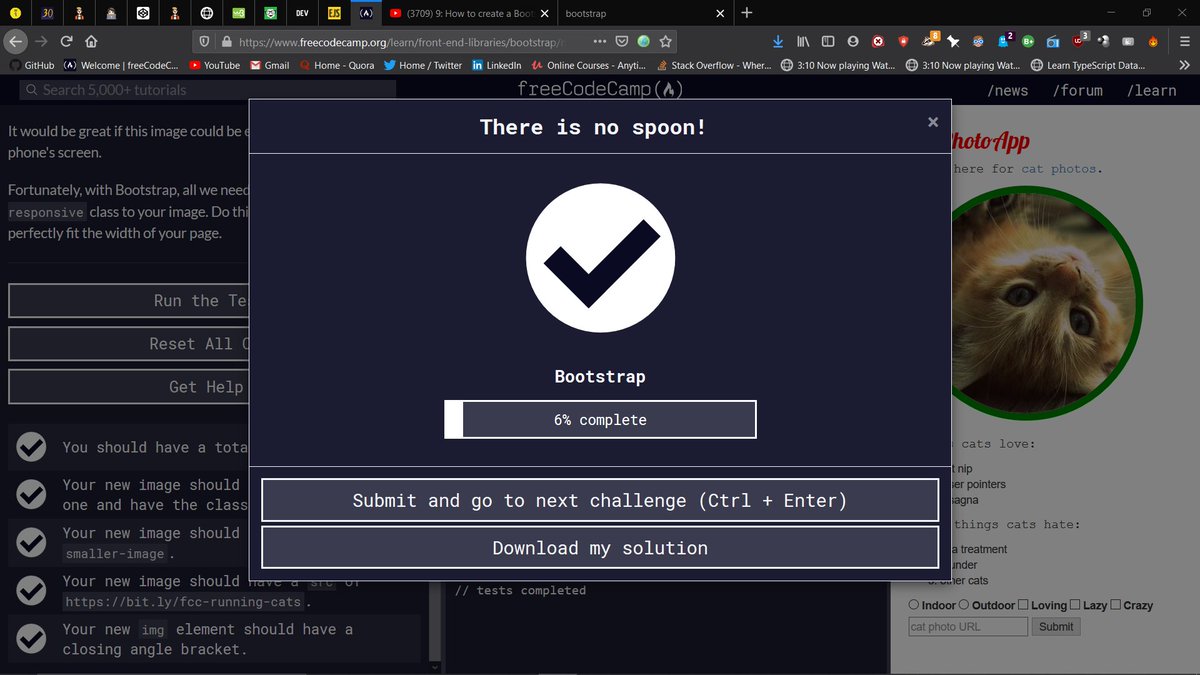
Task: Toggle the sidebar icon in toolbar
Action: 828,42
